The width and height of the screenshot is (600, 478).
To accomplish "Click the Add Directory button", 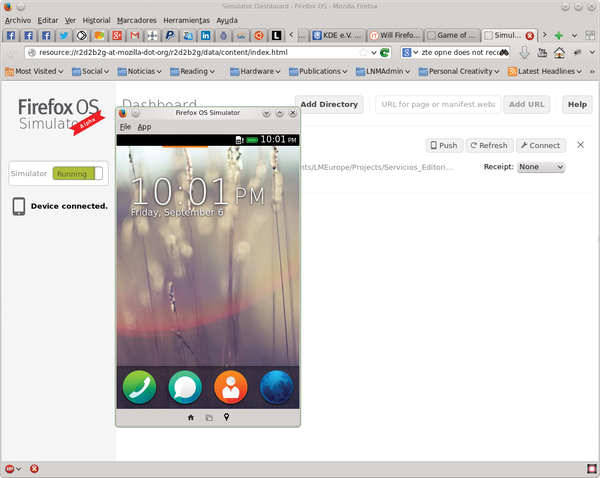I will 329,104.
